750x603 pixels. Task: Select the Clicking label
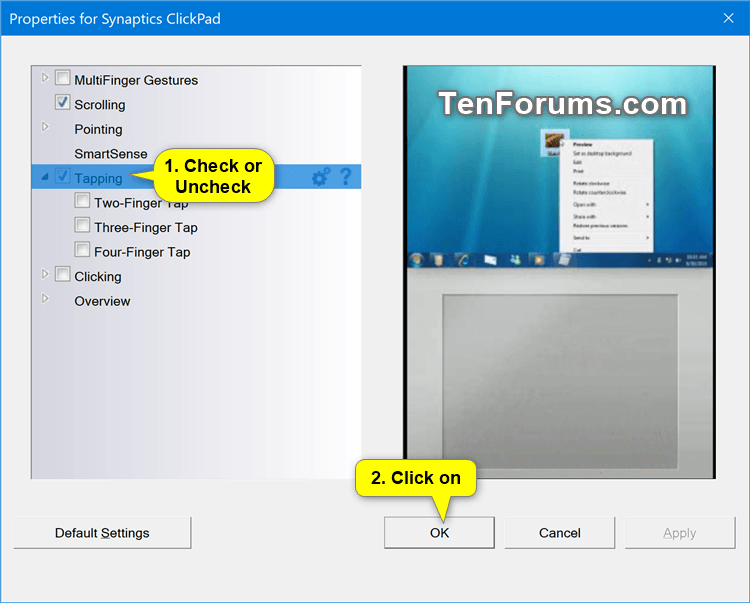[x=98, y=277]
